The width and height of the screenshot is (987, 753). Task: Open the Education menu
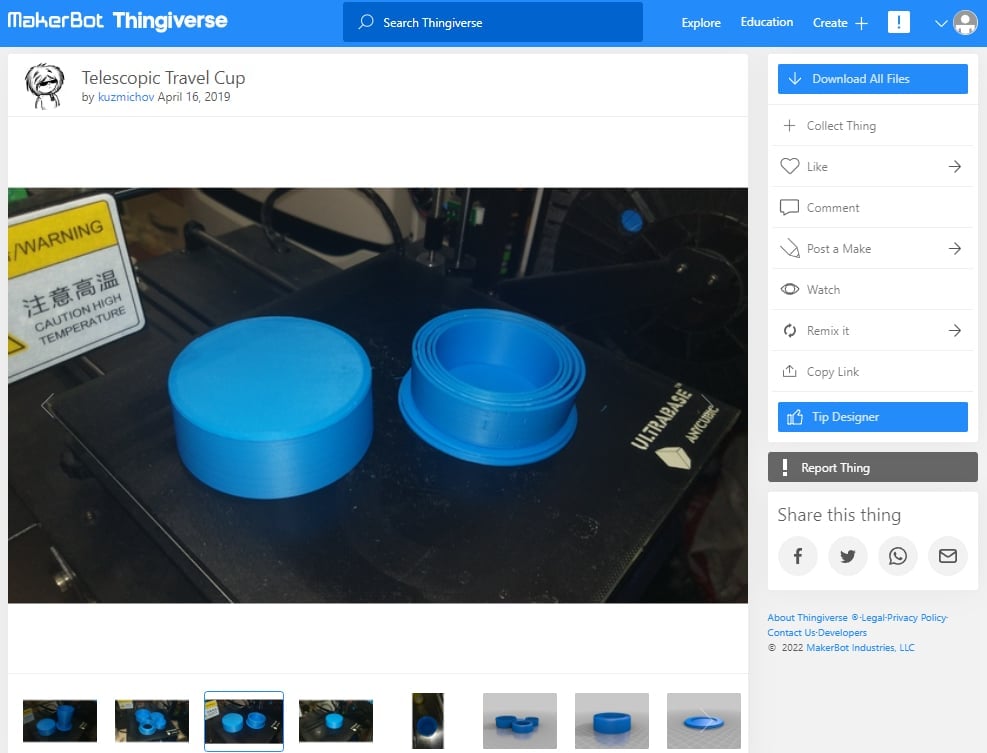click(766, 22)
